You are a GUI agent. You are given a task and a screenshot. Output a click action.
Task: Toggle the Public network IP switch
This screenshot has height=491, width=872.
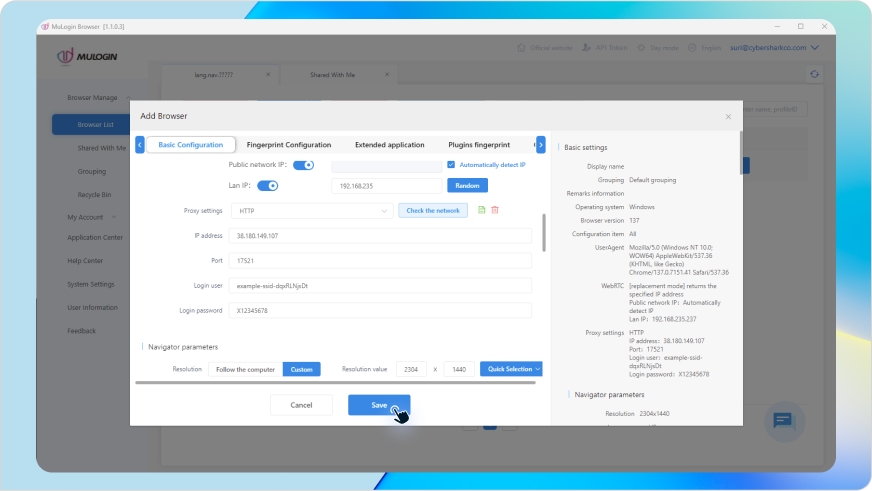(303, 165)
